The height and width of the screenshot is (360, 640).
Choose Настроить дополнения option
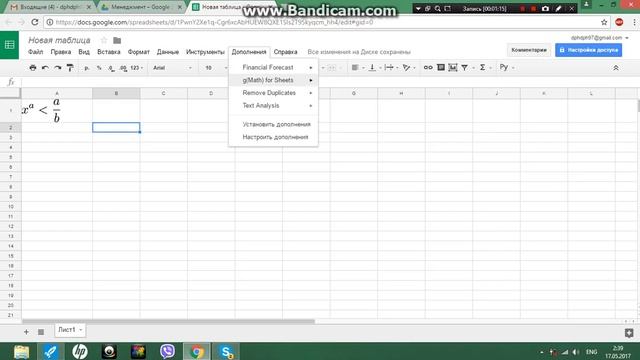tap(273, 137)
